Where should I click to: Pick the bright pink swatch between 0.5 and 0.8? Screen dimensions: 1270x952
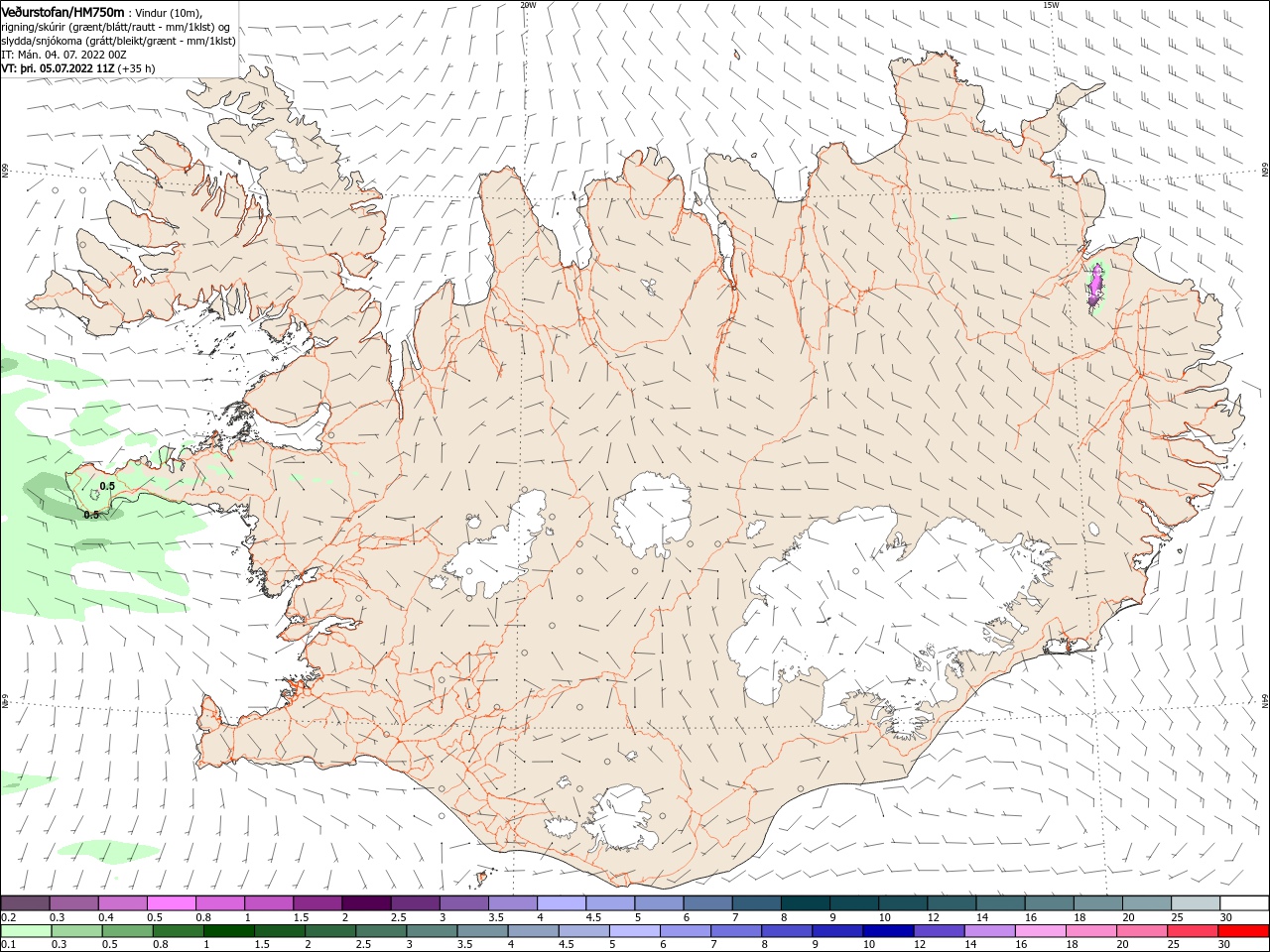tap(171, 903)
